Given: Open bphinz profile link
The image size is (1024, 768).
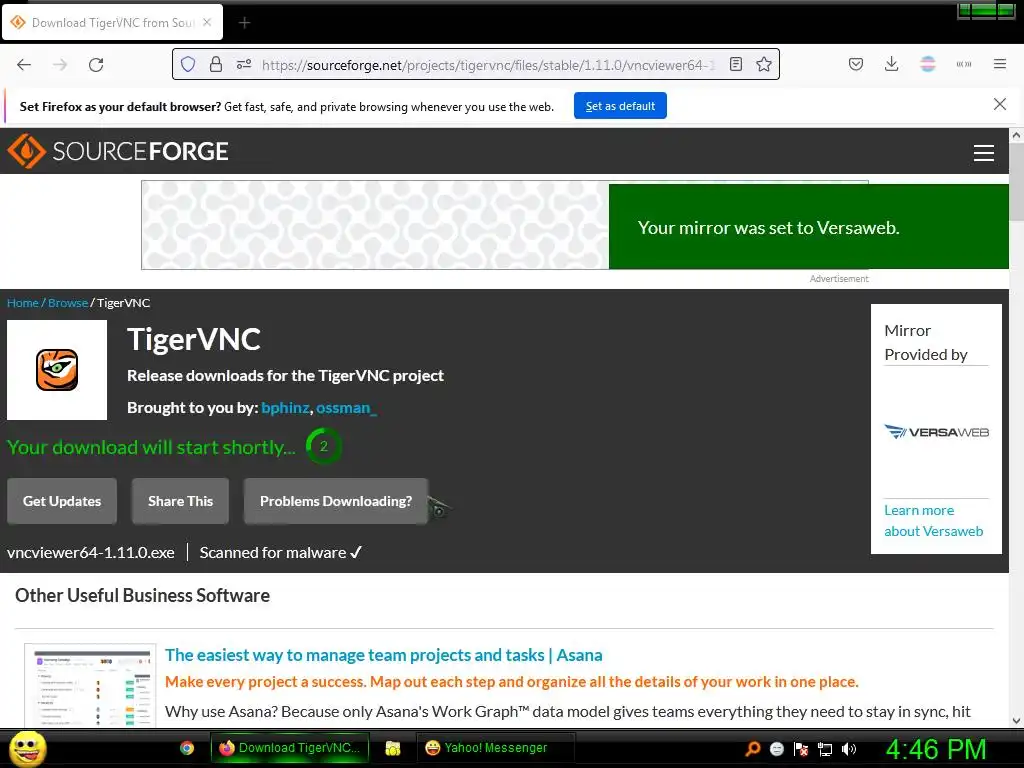Looking at the screenshot, I should click(x=285, y=408).
